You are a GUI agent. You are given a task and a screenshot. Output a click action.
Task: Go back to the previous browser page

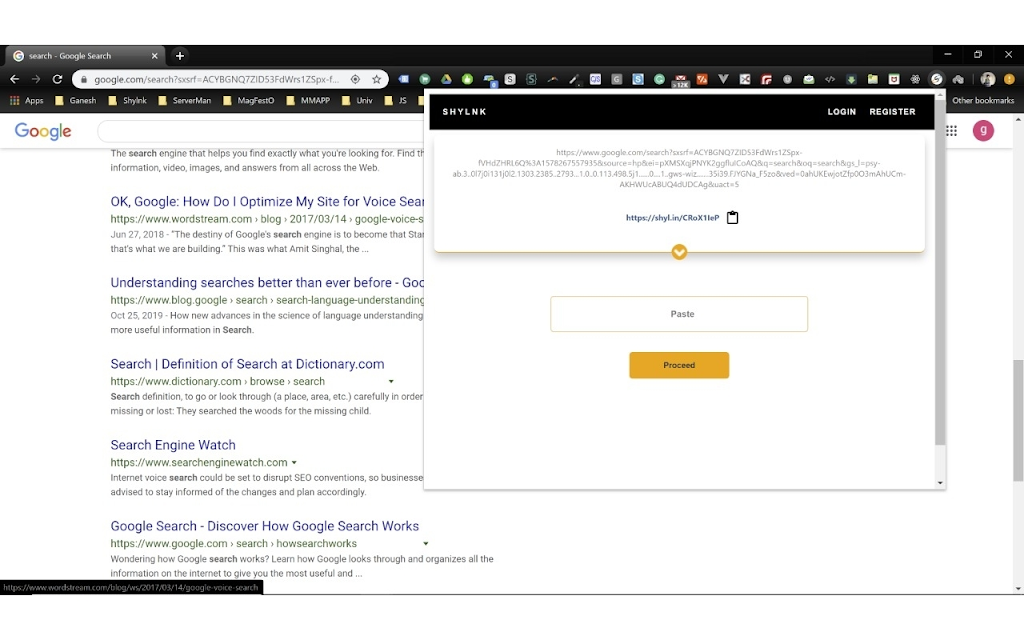click(x=14, y=79)
